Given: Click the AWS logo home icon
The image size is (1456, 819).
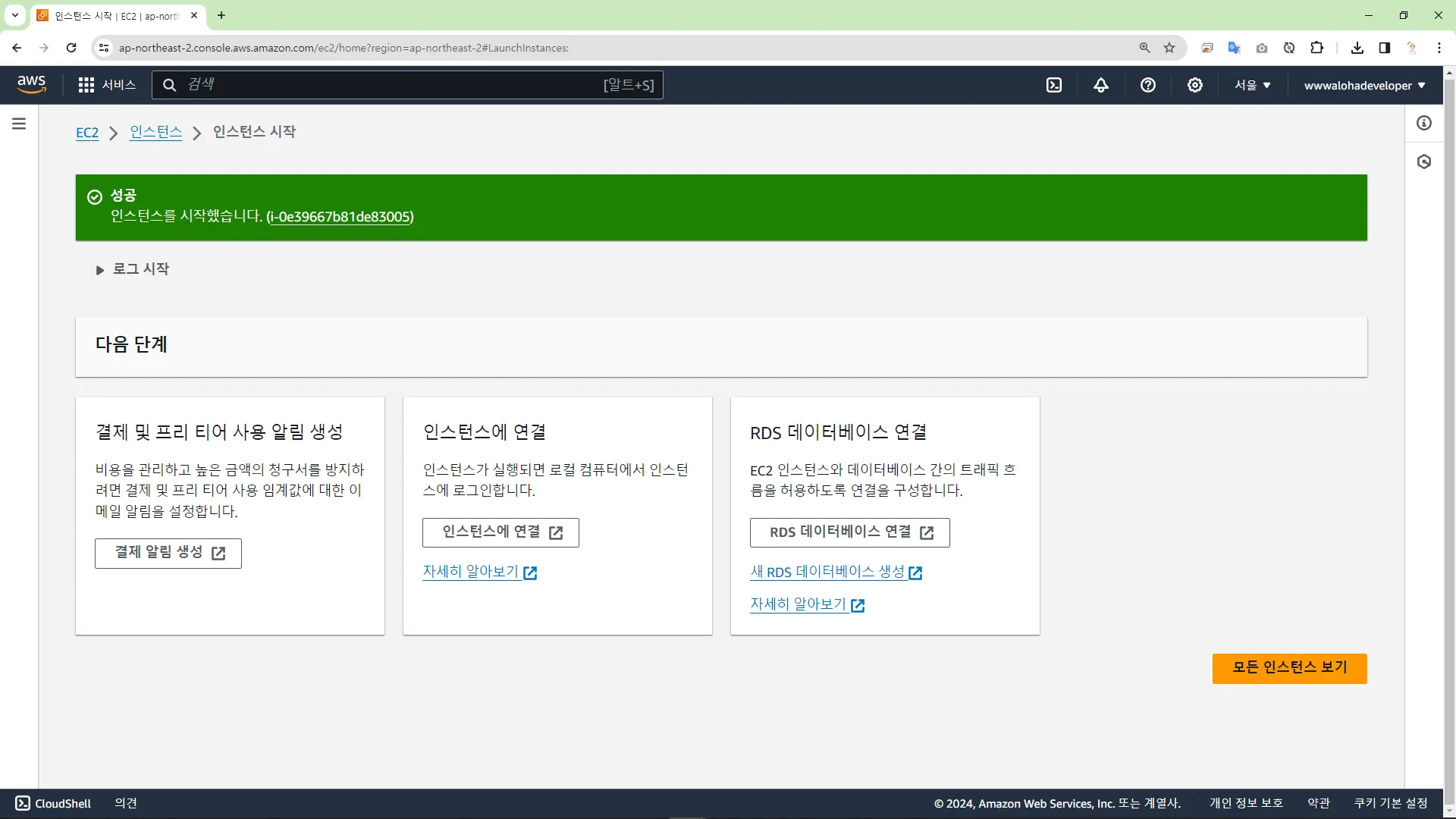Looking at the screenshot, I should (31, 84).
